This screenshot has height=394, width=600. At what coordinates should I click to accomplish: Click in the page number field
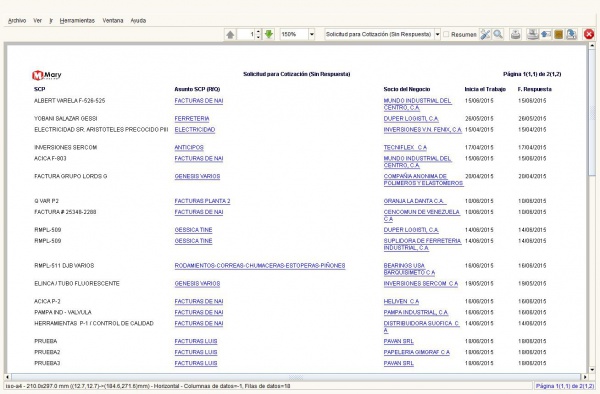point(246,34)
